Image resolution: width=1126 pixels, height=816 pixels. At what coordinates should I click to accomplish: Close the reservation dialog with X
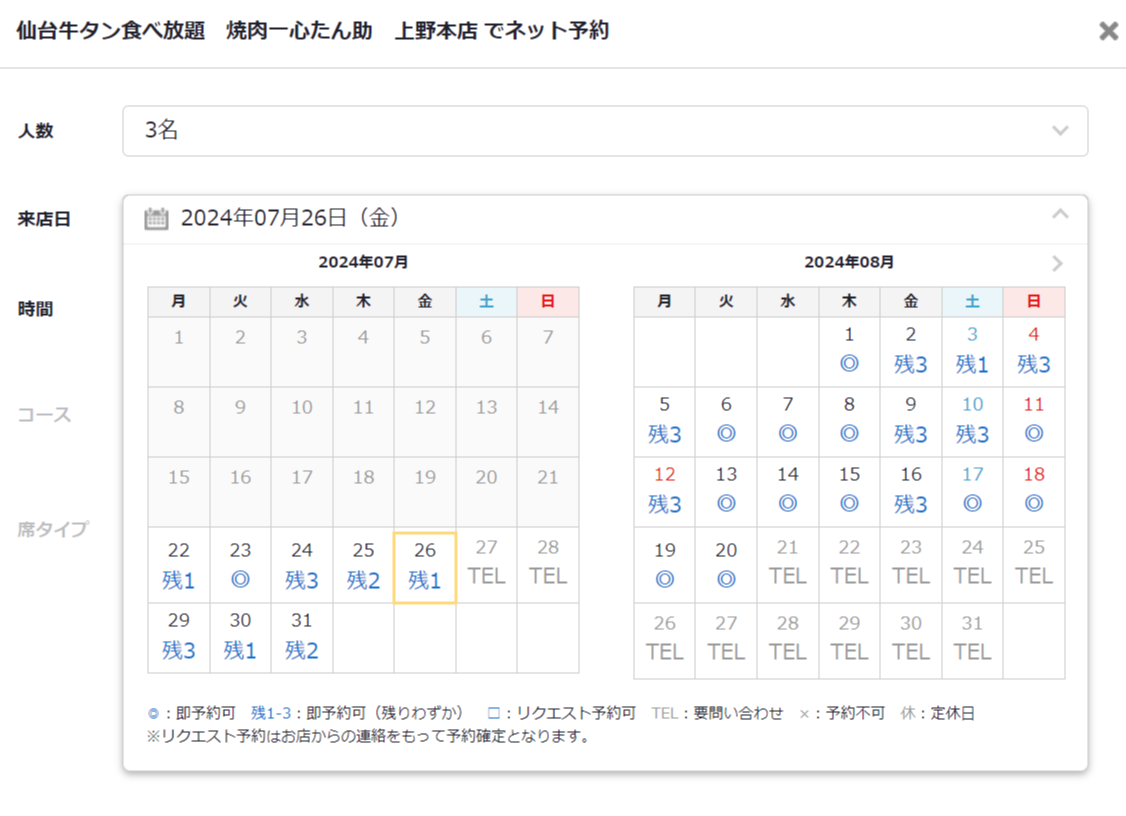[1108, 31]
